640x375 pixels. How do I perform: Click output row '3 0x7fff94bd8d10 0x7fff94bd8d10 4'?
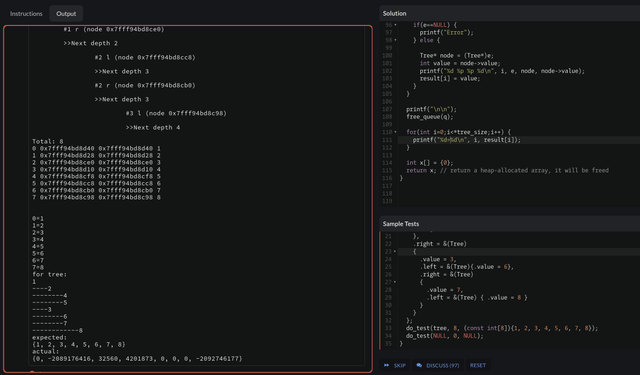96,169
